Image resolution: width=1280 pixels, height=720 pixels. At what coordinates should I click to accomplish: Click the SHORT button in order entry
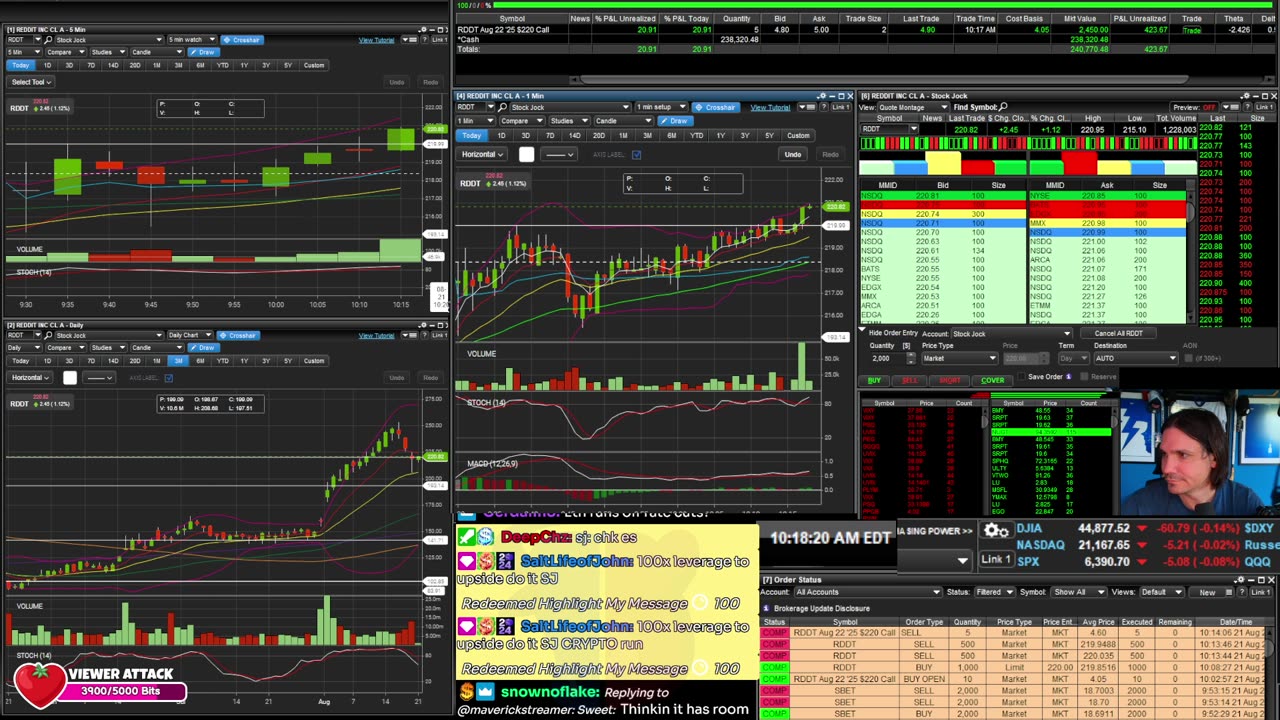[x=949, y=380]
